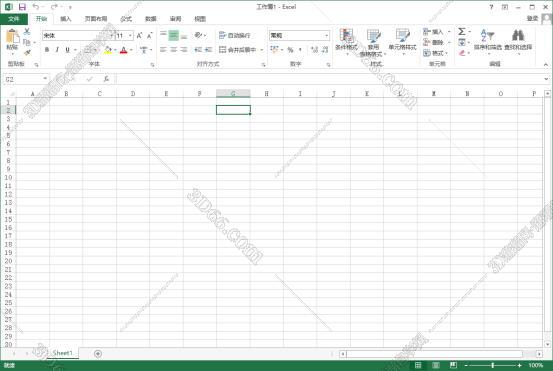Viewport: 553px width, 371px height.
Task: Click the Comma Style icon
Action: click(300, 50)
